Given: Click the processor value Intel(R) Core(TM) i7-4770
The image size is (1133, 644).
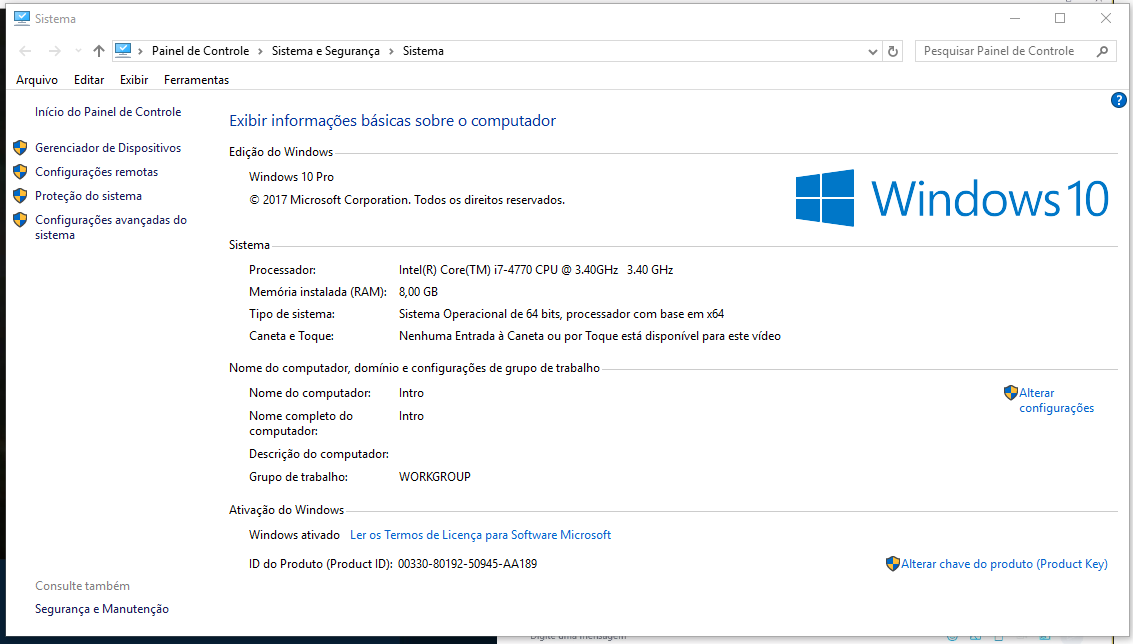Looking at the screenshot, I should 536,270.
